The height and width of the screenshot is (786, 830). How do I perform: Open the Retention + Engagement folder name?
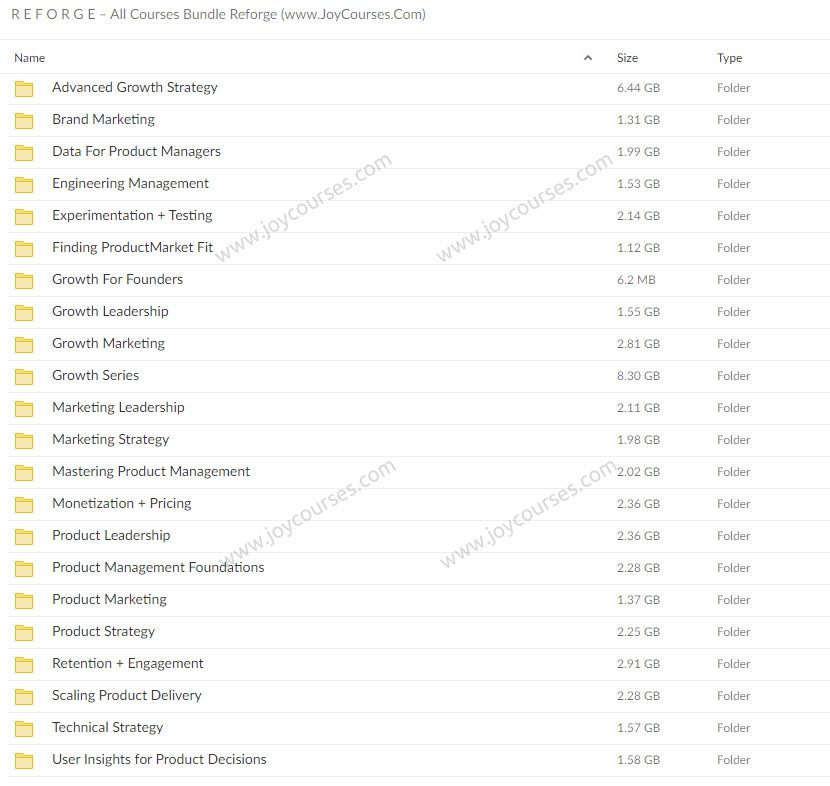click(x=128, y=663)
